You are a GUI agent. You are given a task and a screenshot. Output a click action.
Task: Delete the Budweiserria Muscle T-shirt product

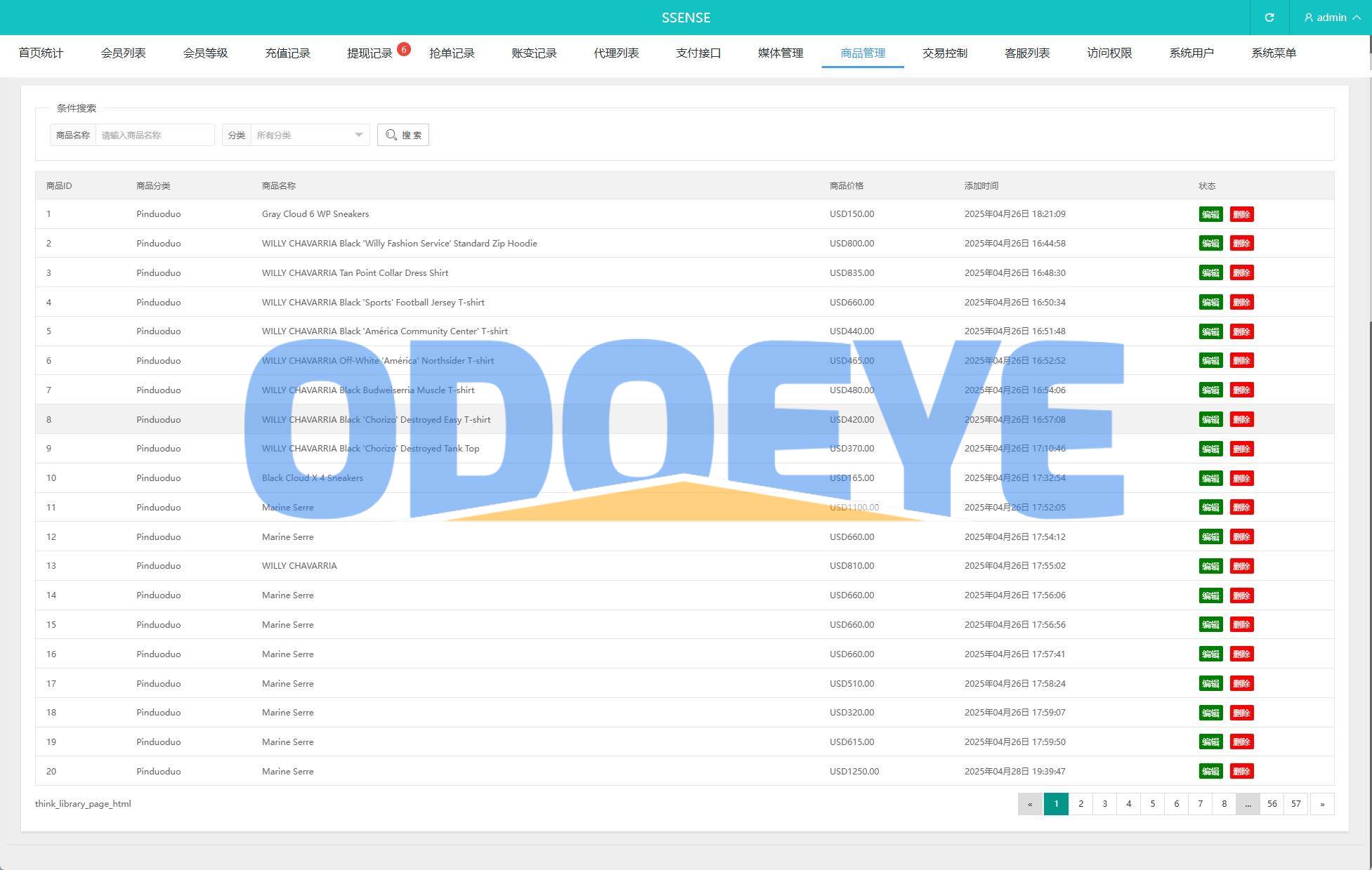click(1241, 390)
